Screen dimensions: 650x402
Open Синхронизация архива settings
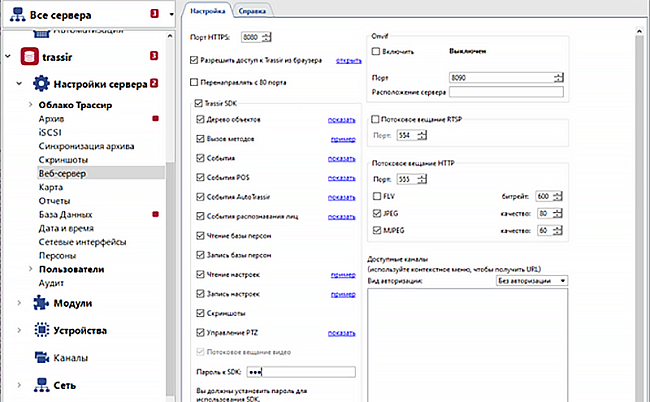pos(86,146)
